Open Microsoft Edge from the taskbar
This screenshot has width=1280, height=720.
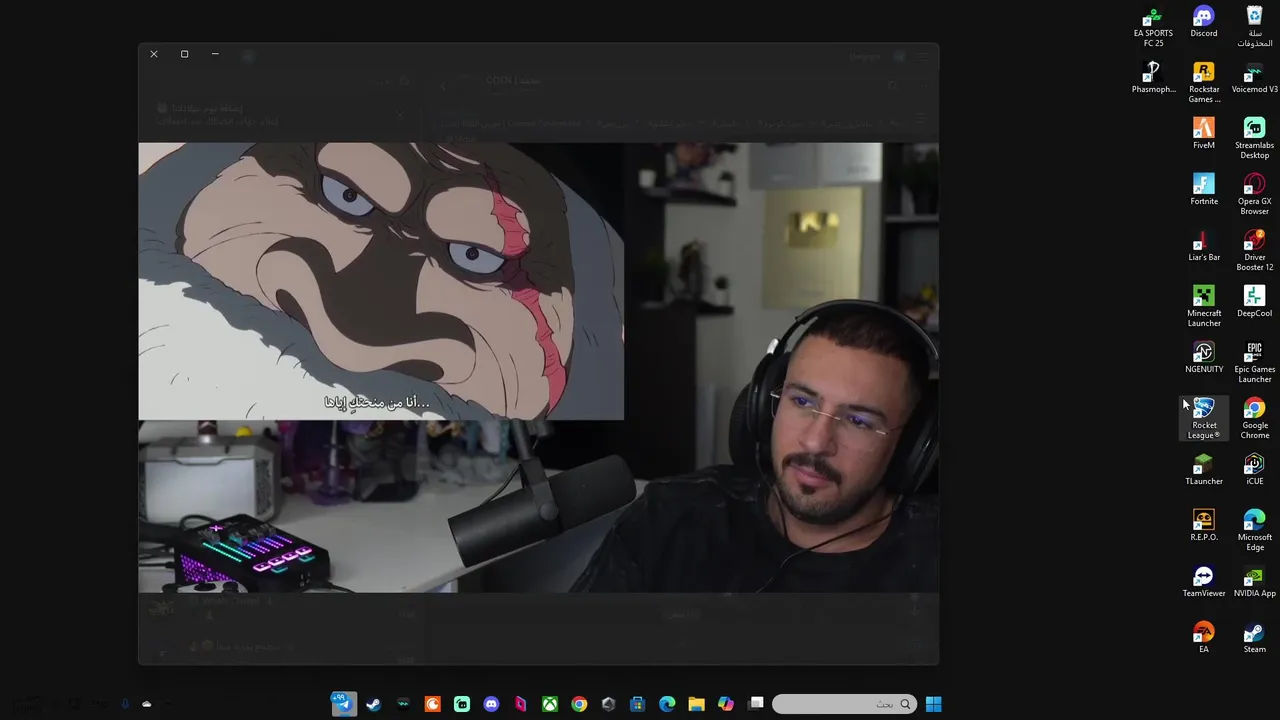(667, 704)
